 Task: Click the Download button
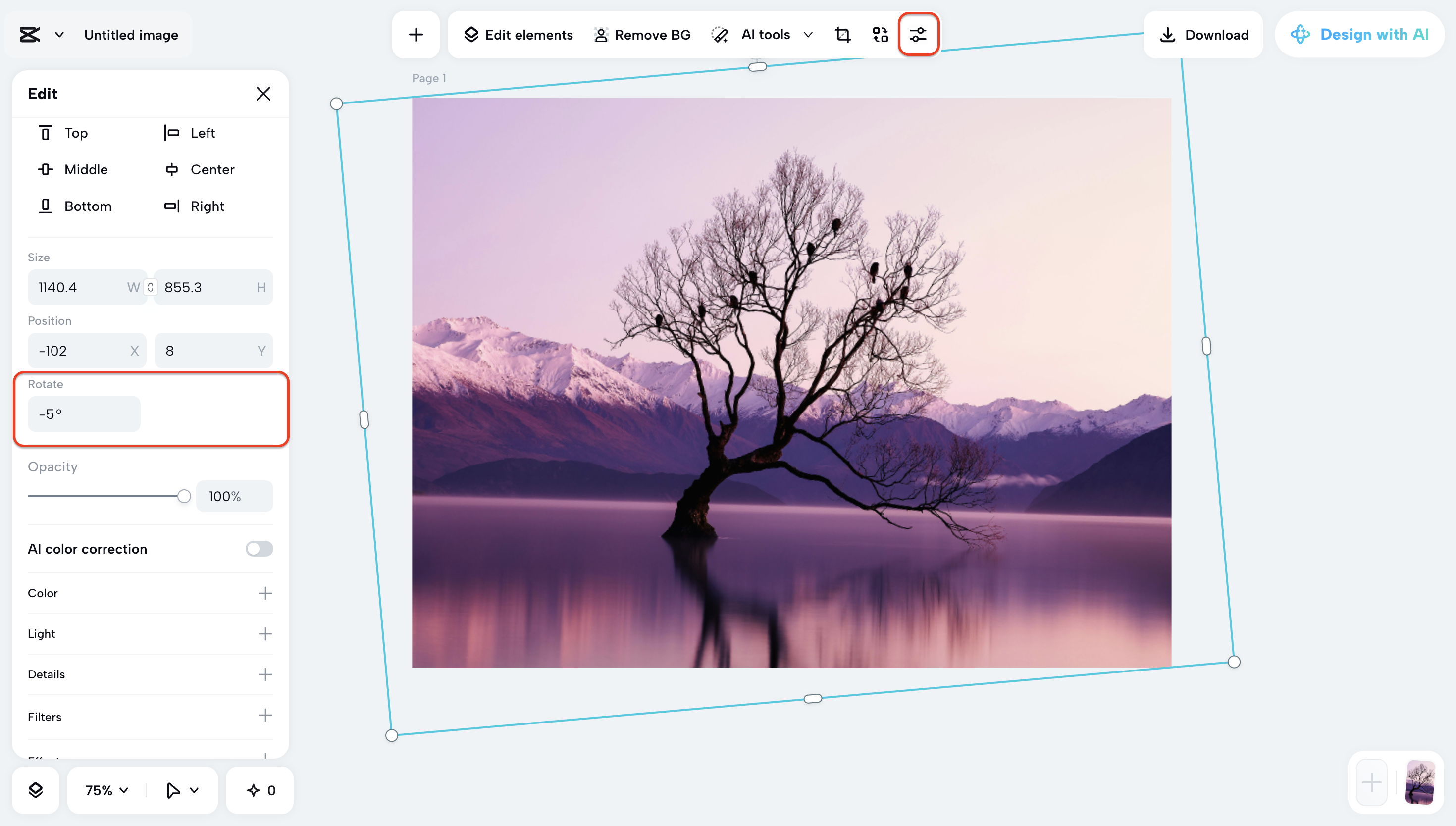(x=1203, y=35)
